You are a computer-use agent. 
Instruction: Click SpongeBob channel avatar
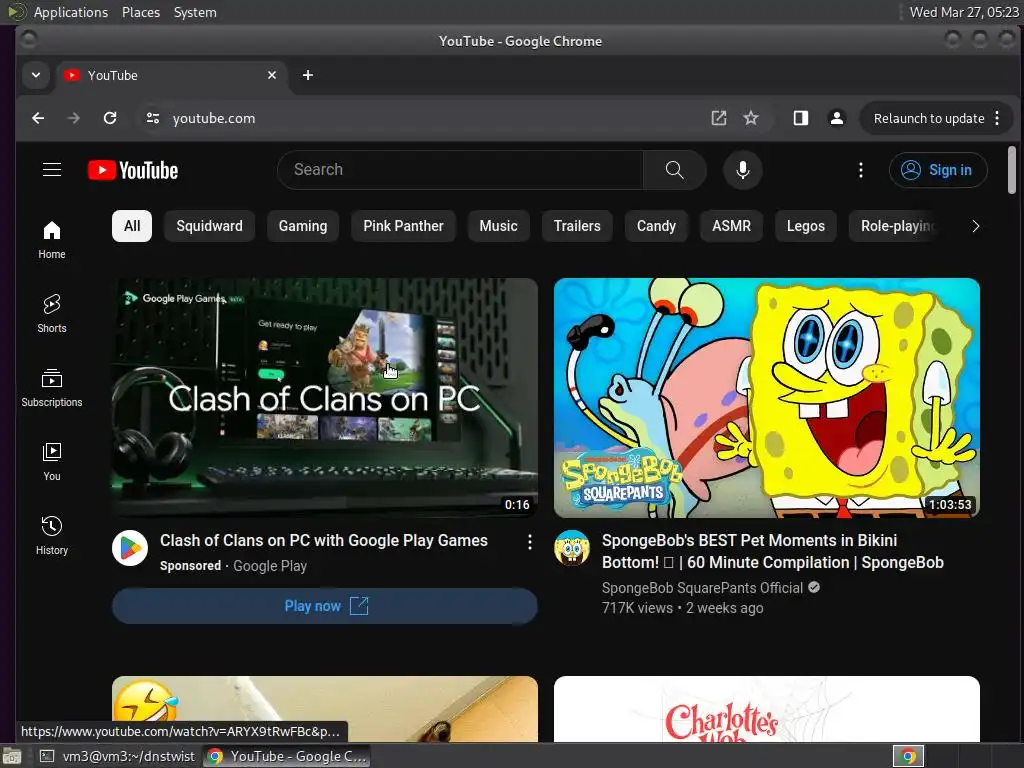(x=572, y=548)
